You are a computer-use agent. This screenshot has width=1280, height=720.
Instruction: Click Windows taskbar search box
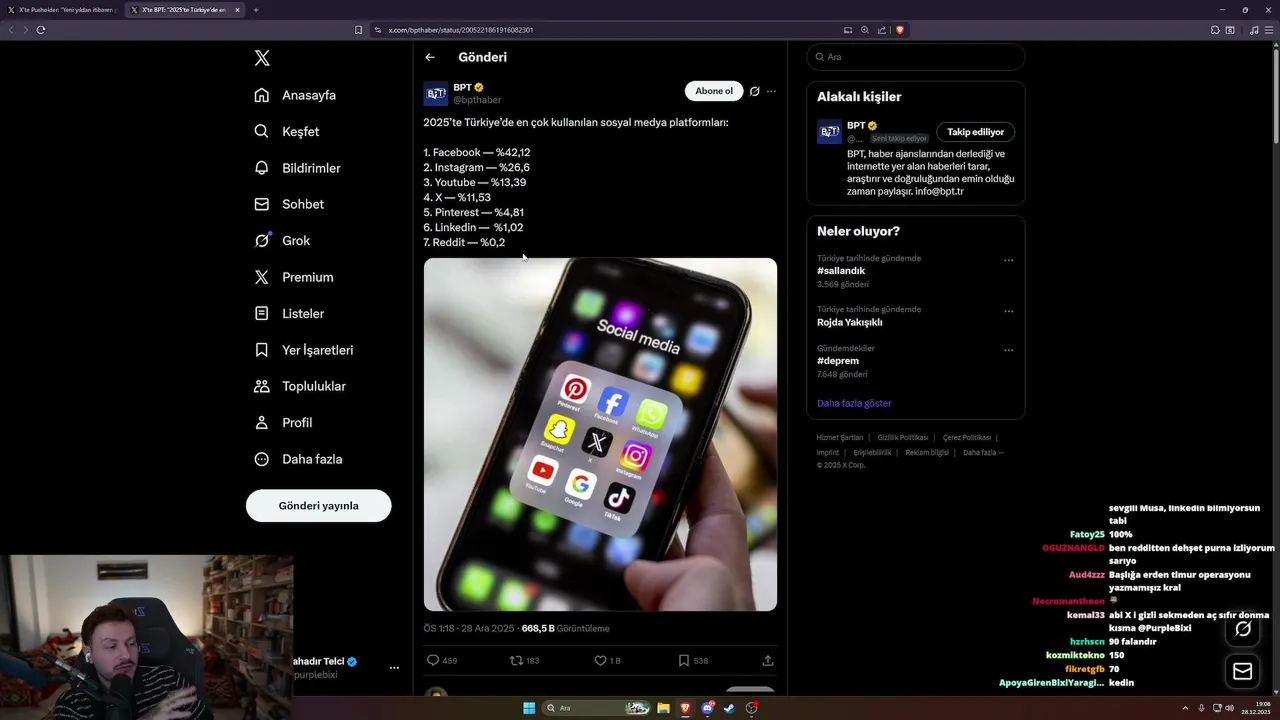(x=597, y=708)
